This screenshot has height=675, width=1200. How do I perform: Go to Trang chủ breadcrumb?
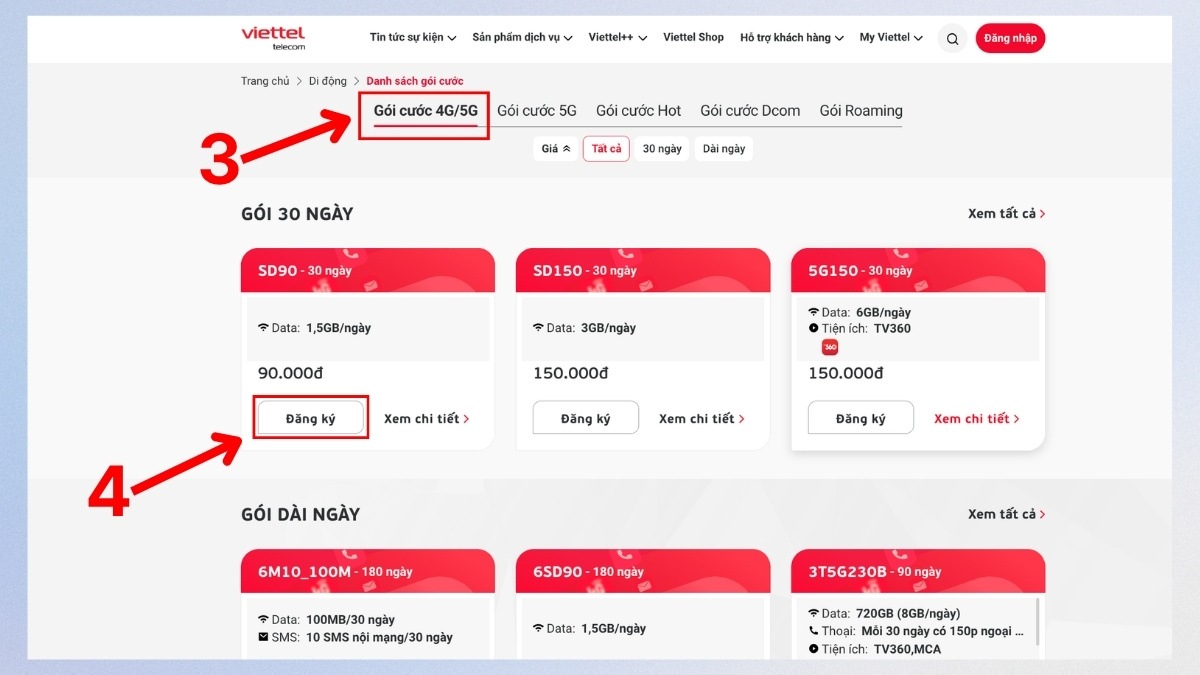[x=265, y=81]
